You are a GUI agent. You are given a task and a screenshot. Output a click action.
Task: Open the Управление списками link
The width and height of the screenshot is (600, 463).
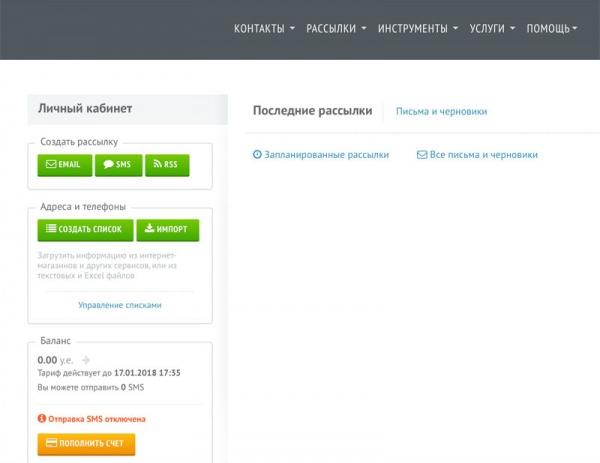(119, 305)
